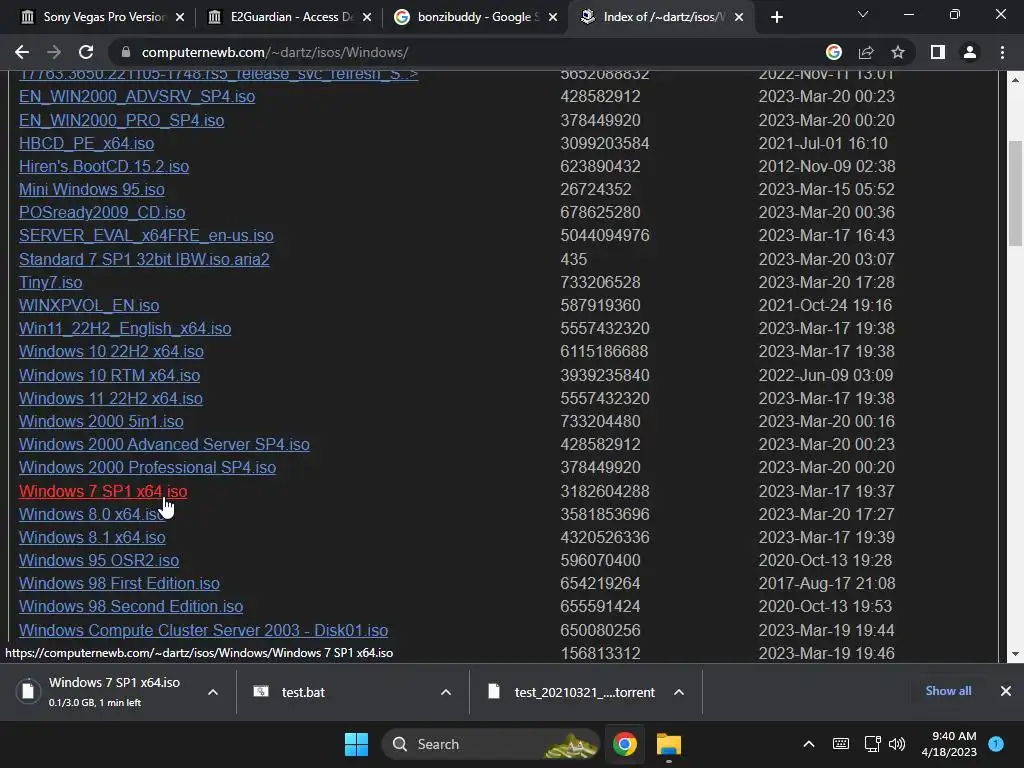Screen dimensions: 1024x768
Task: Click scrollbar down arrow
Action: point(1015,654)
